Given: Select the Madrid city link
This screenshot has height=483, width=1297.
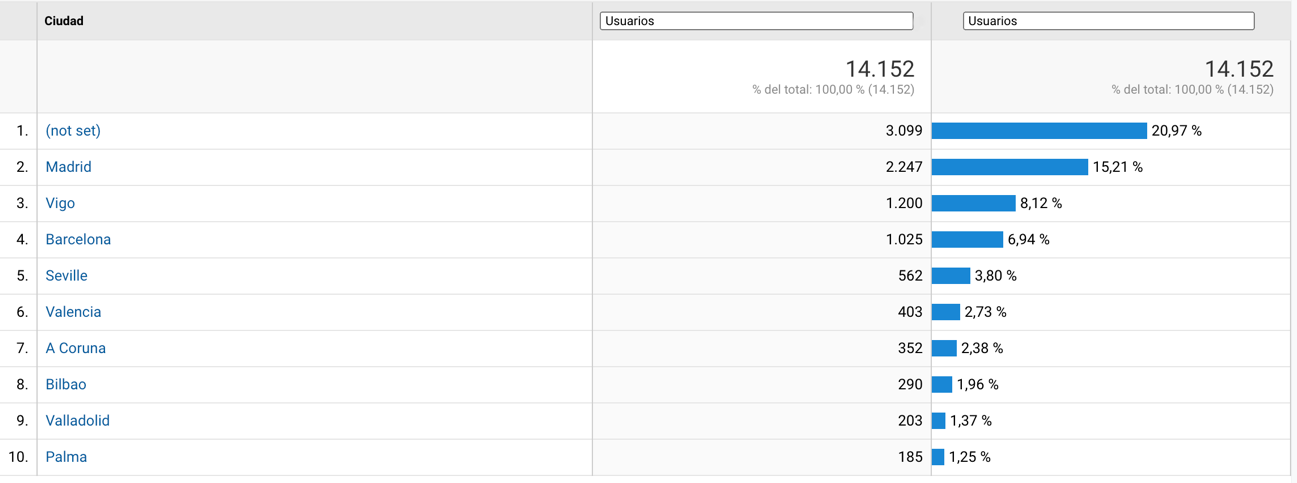Looking at the screenshot, I should [68, 167].
